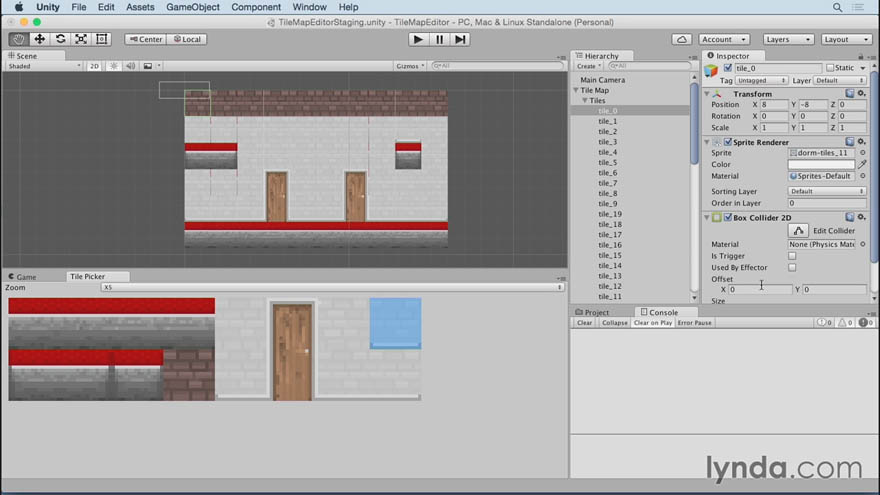Lock the Inspector panel

point(860,56)
